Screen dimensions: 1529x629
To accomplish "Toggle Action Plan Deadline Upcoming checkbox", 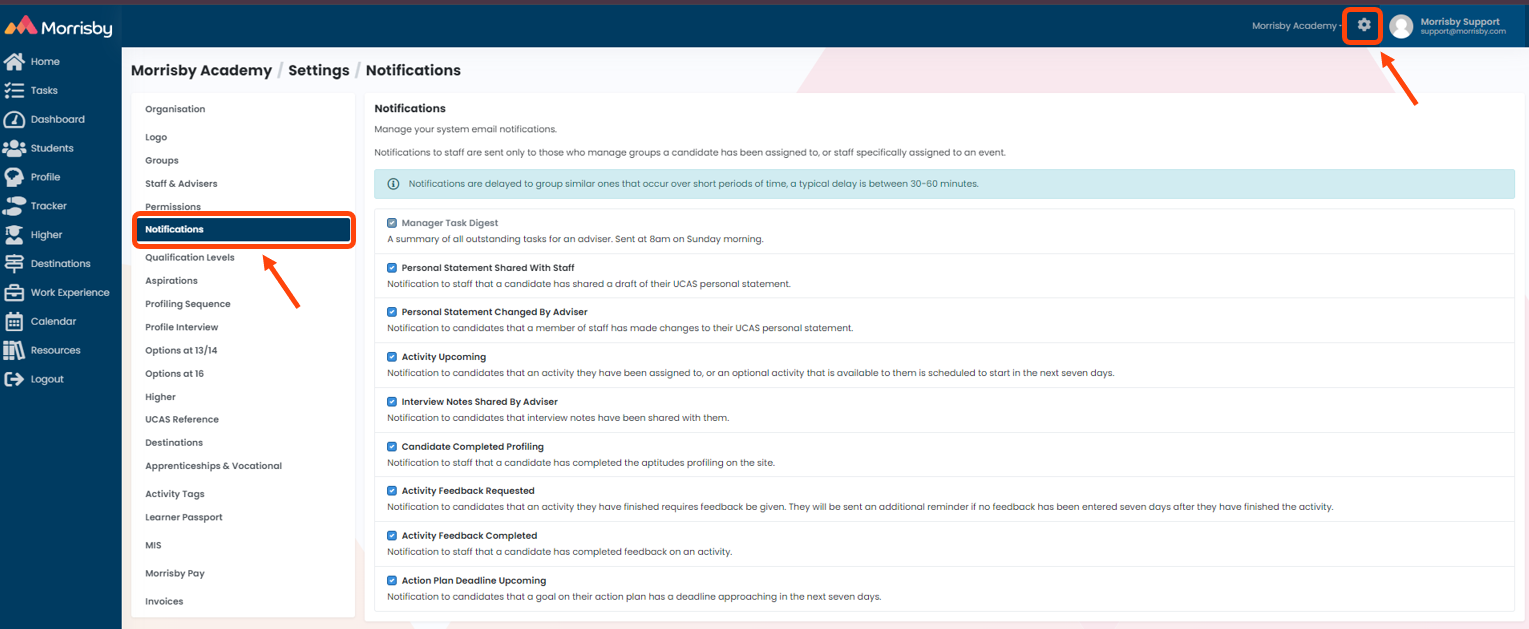I will [x=392, y=580].
